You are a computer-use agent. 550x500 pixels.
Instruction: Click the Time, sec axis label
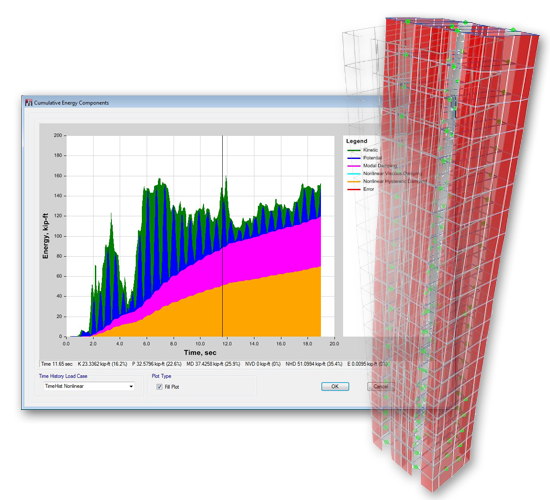pyautogui.click(x=200, y=352)
